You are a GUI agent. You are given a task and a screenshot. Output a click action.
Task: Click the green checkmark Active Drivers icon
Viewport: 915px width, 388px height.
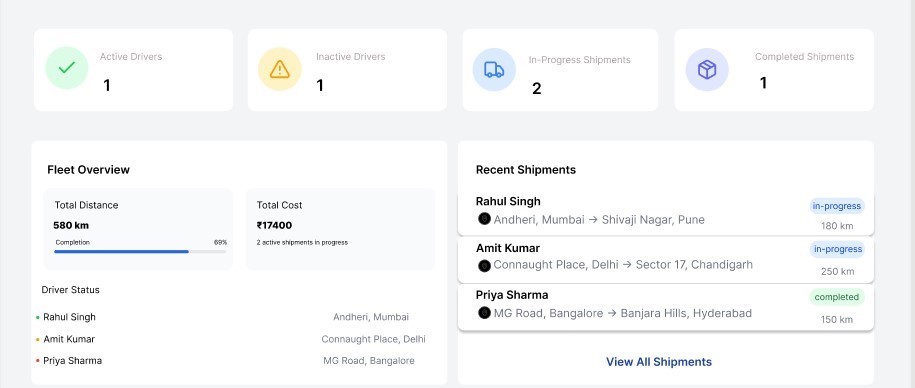[67, 68]
